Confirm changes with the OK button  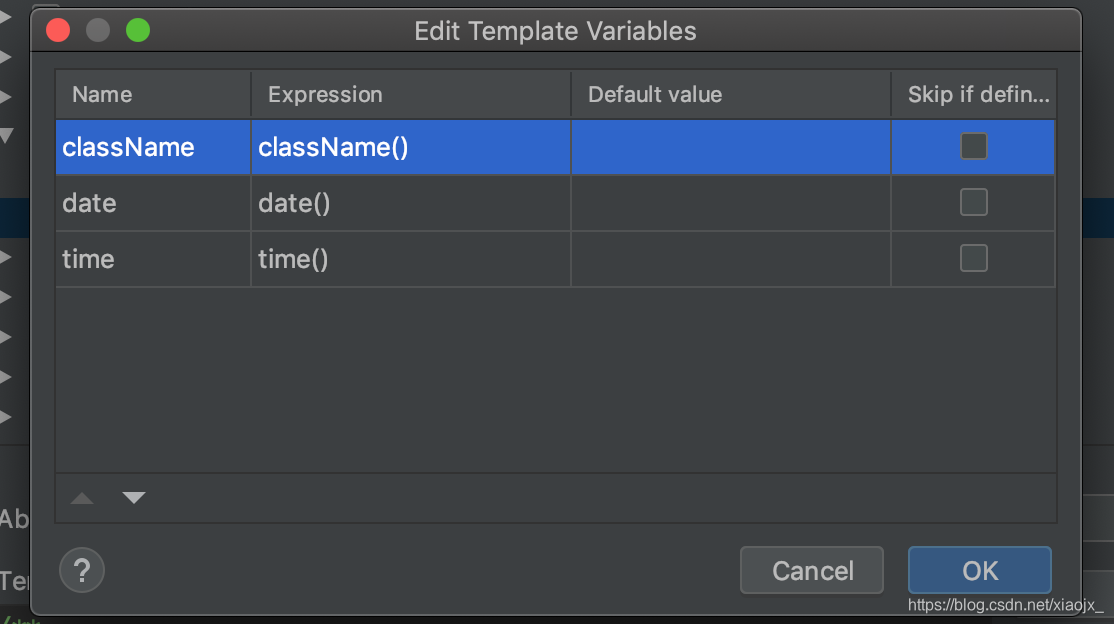tap(980, 570)
